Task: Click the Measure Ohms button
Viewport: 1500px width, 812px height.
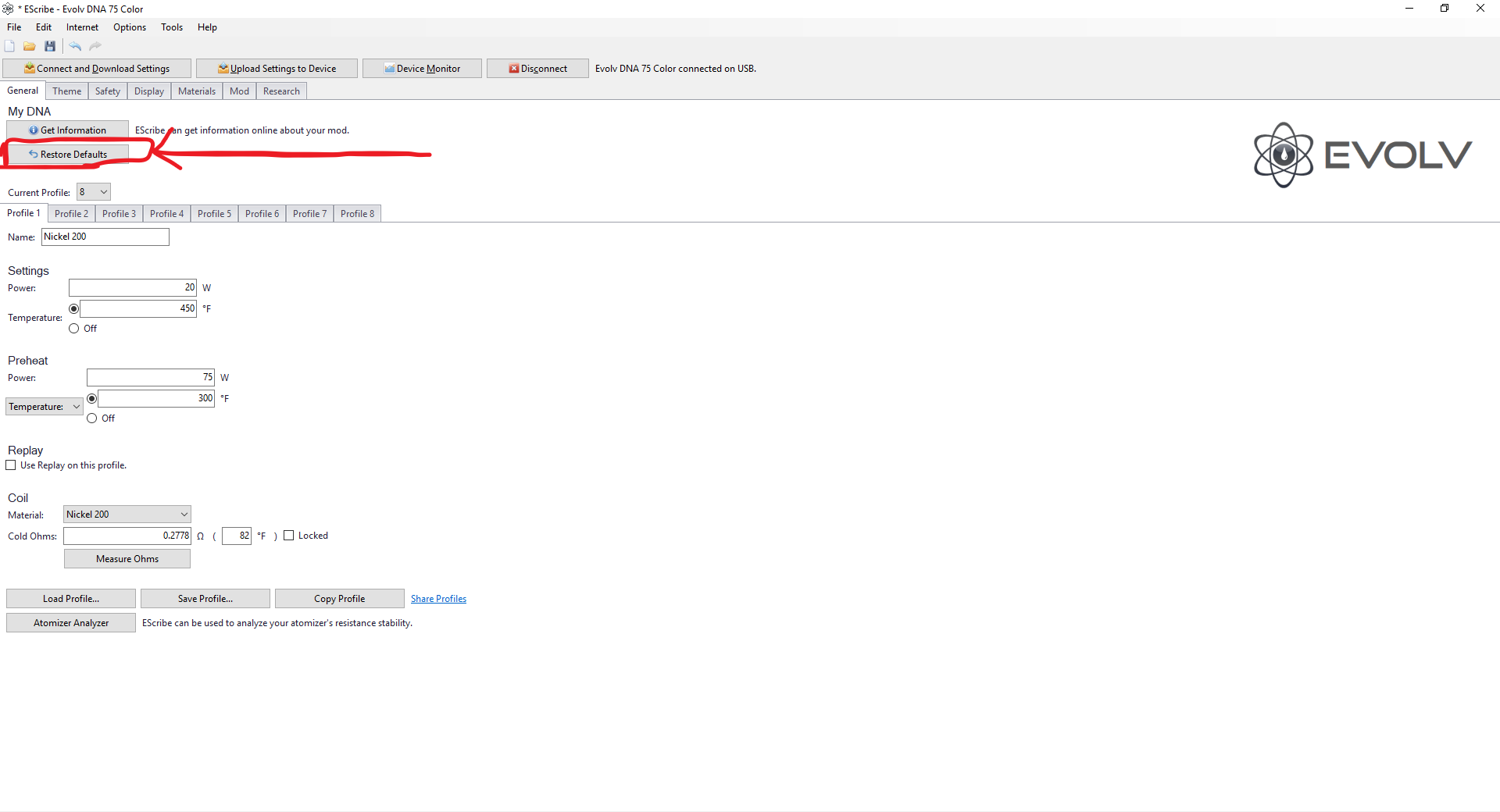Action: pyautogui.click(x=127, y=559)
